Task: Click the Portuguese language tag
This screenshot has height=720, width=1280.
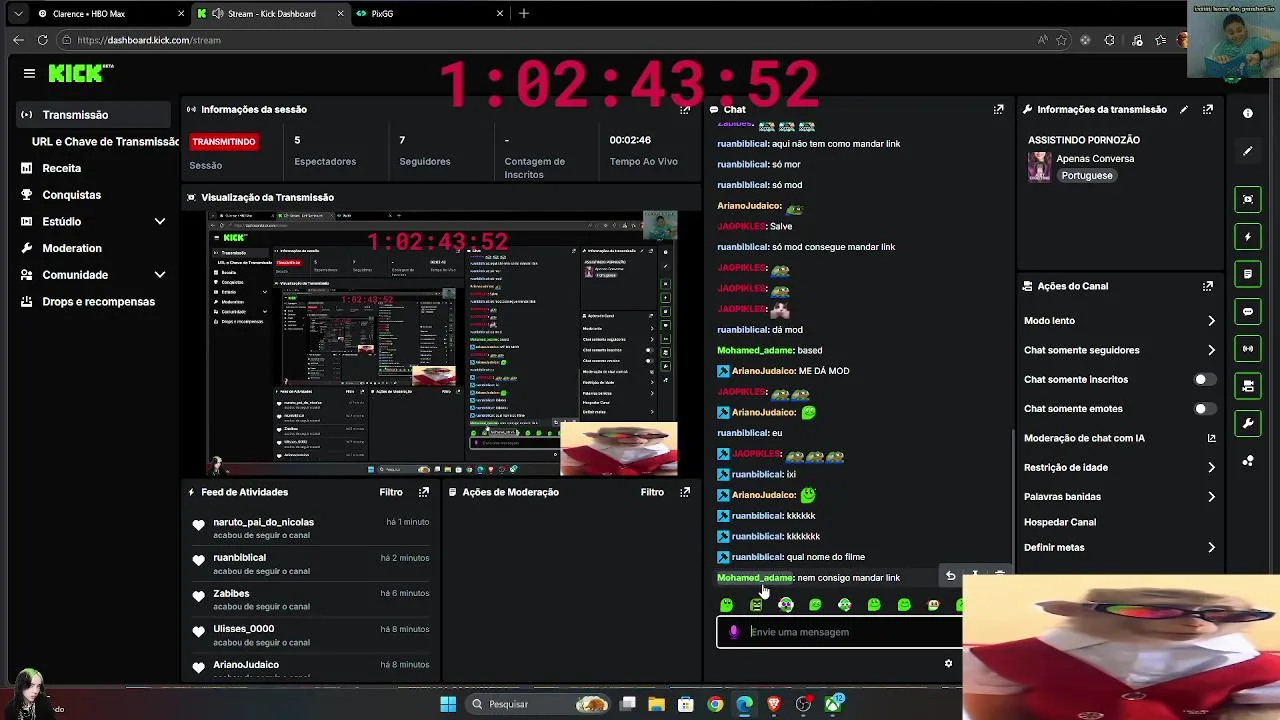Action: click(1087, 176)
